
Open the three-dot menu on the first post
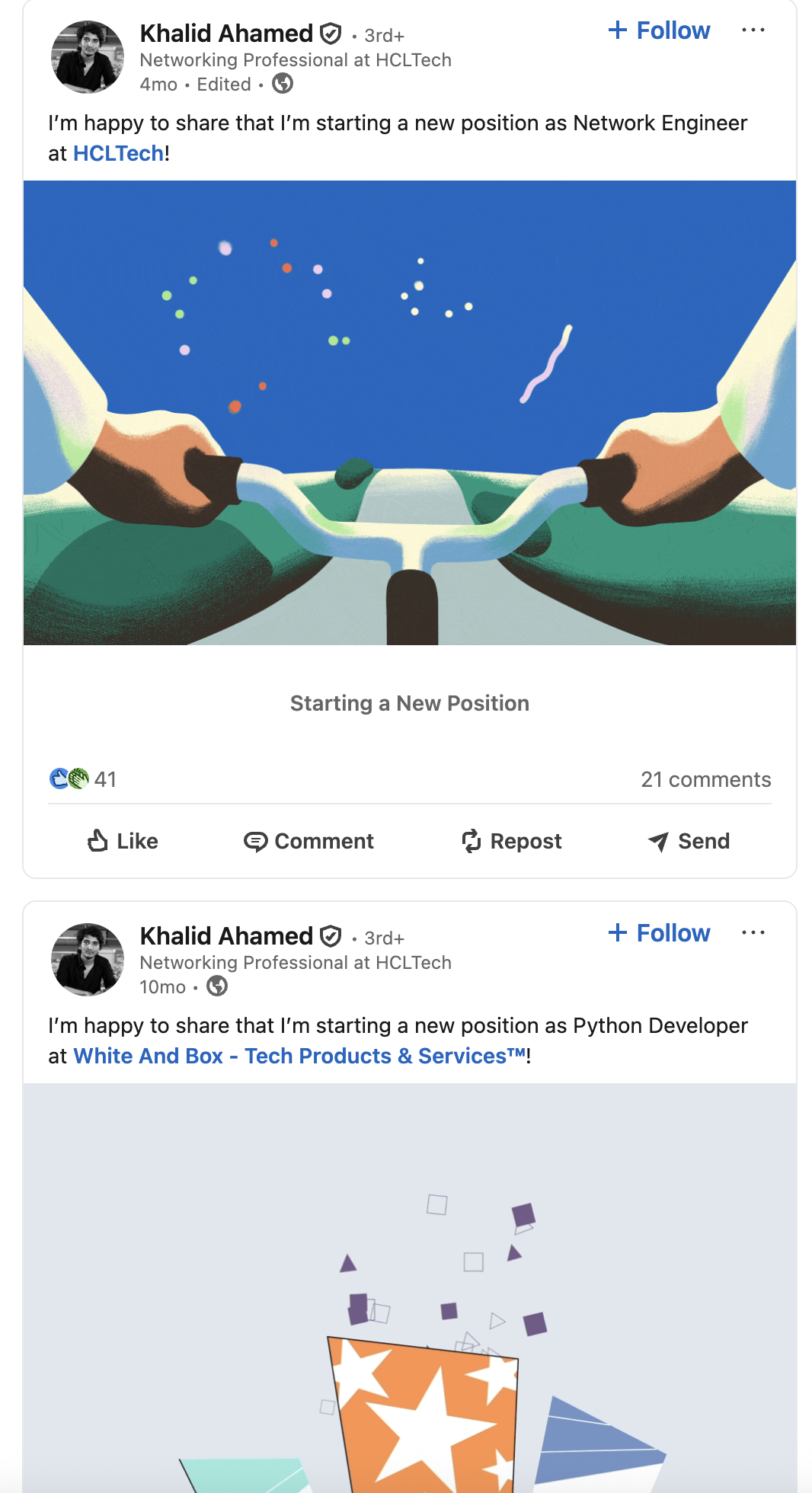click(752, 29)
